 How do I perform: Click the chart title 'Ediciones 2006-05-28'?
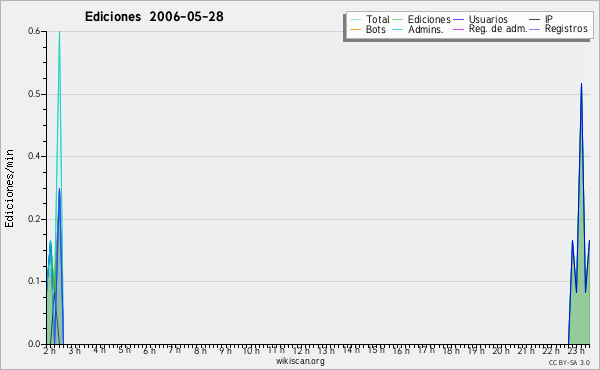[x=154, y=17]
